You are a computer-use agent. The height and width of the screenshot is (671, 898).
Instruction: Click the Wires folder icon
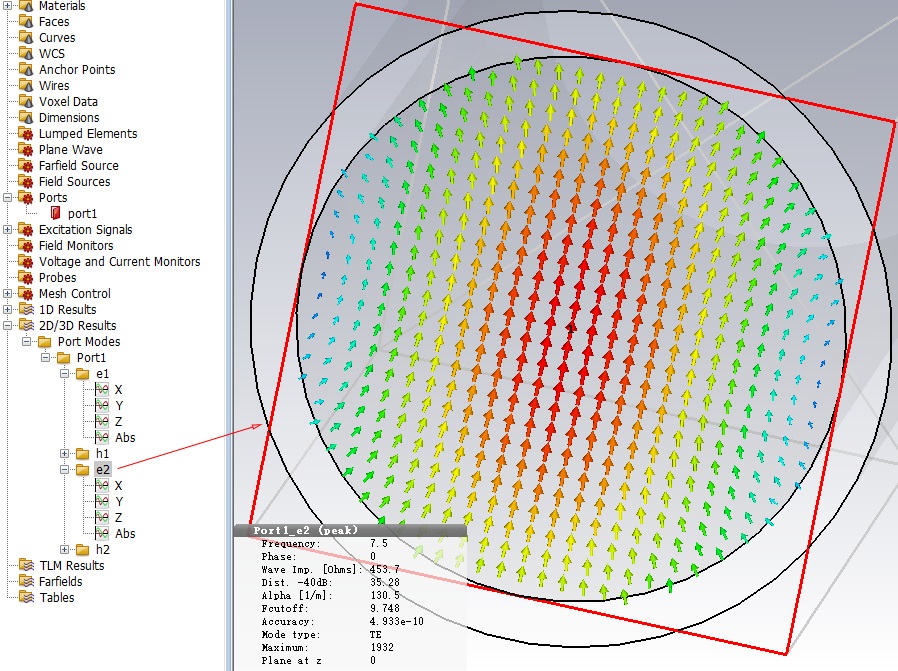click(x=26, y=86)
